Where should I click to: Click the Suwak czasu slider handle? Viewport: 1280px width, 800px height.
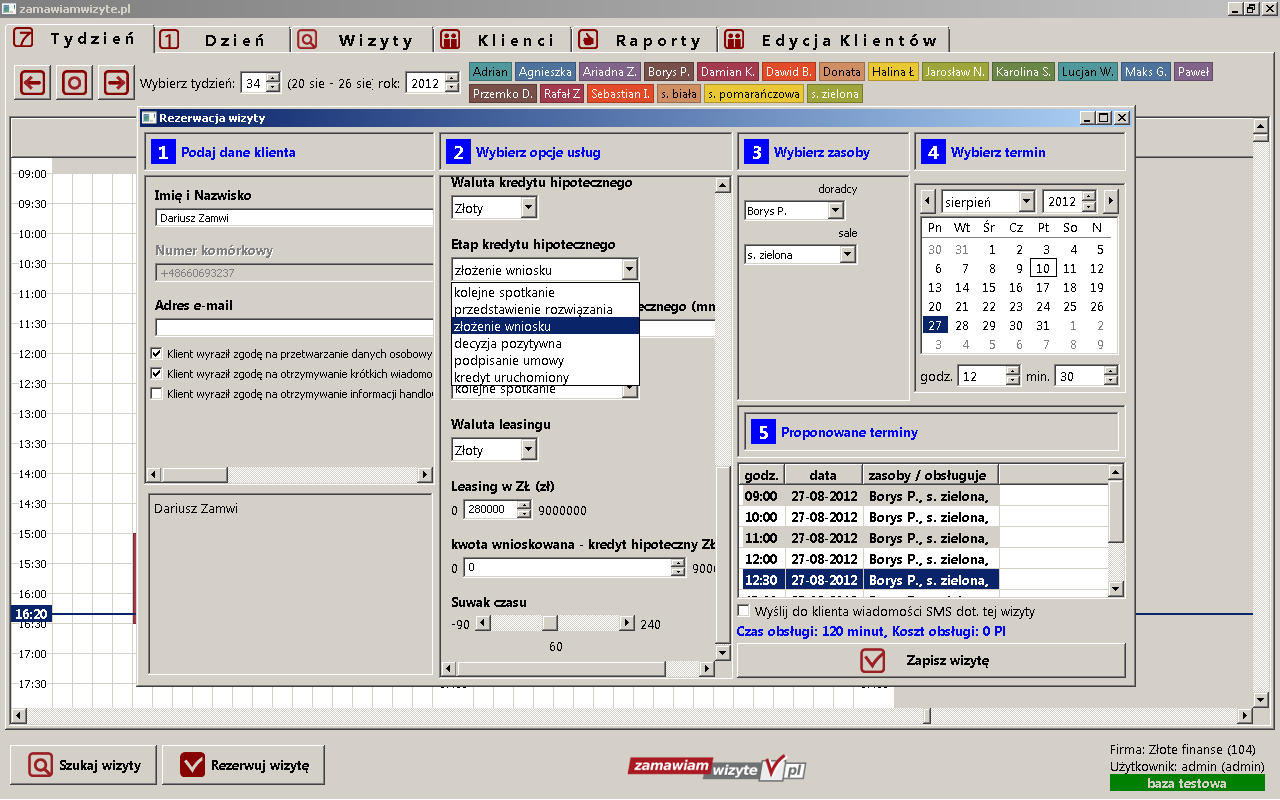tap(549, 623)
